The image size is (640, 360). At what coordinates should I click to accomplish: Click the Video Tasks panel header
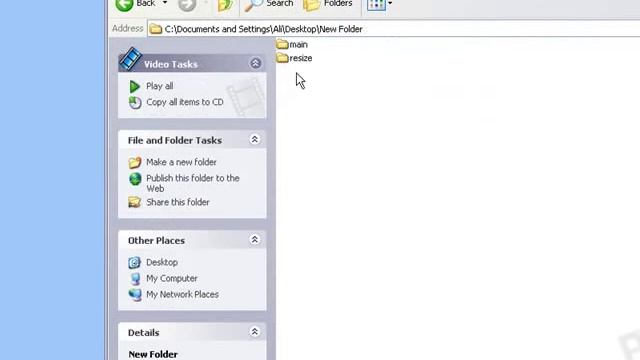(x=192, y=64)
